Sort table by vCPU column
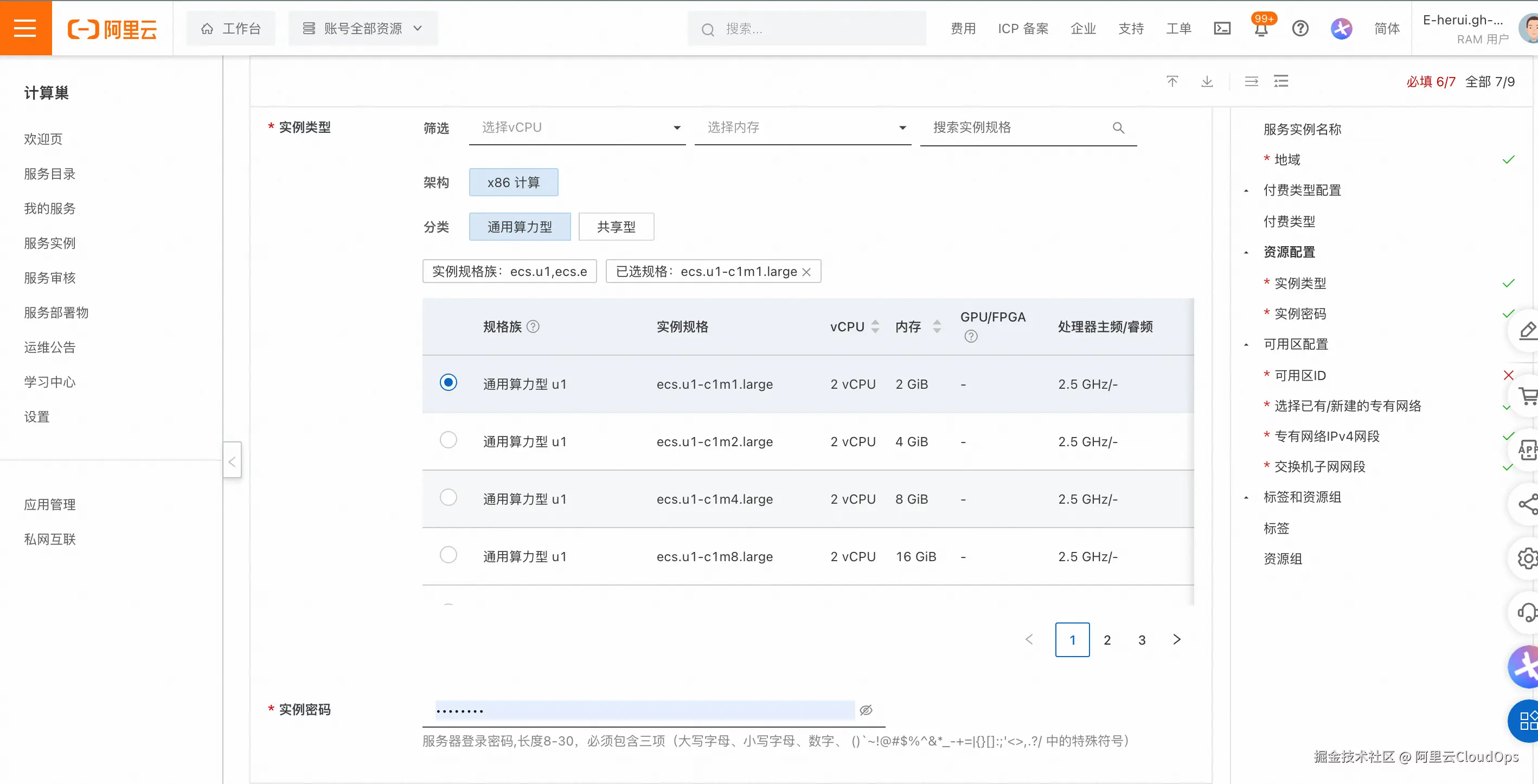The width and height of the screenshot is (1538, 784). [x=875, y=326]
